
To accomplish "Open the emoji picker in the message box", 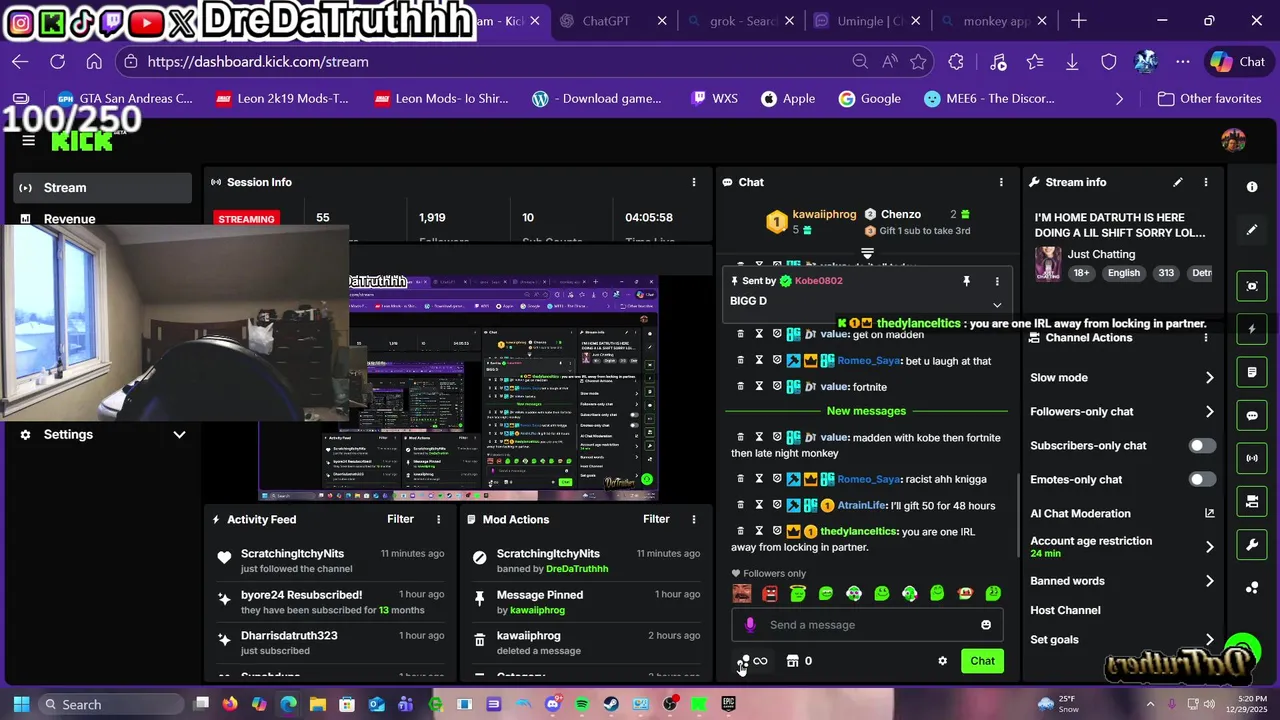I will (x=986, y=625).
